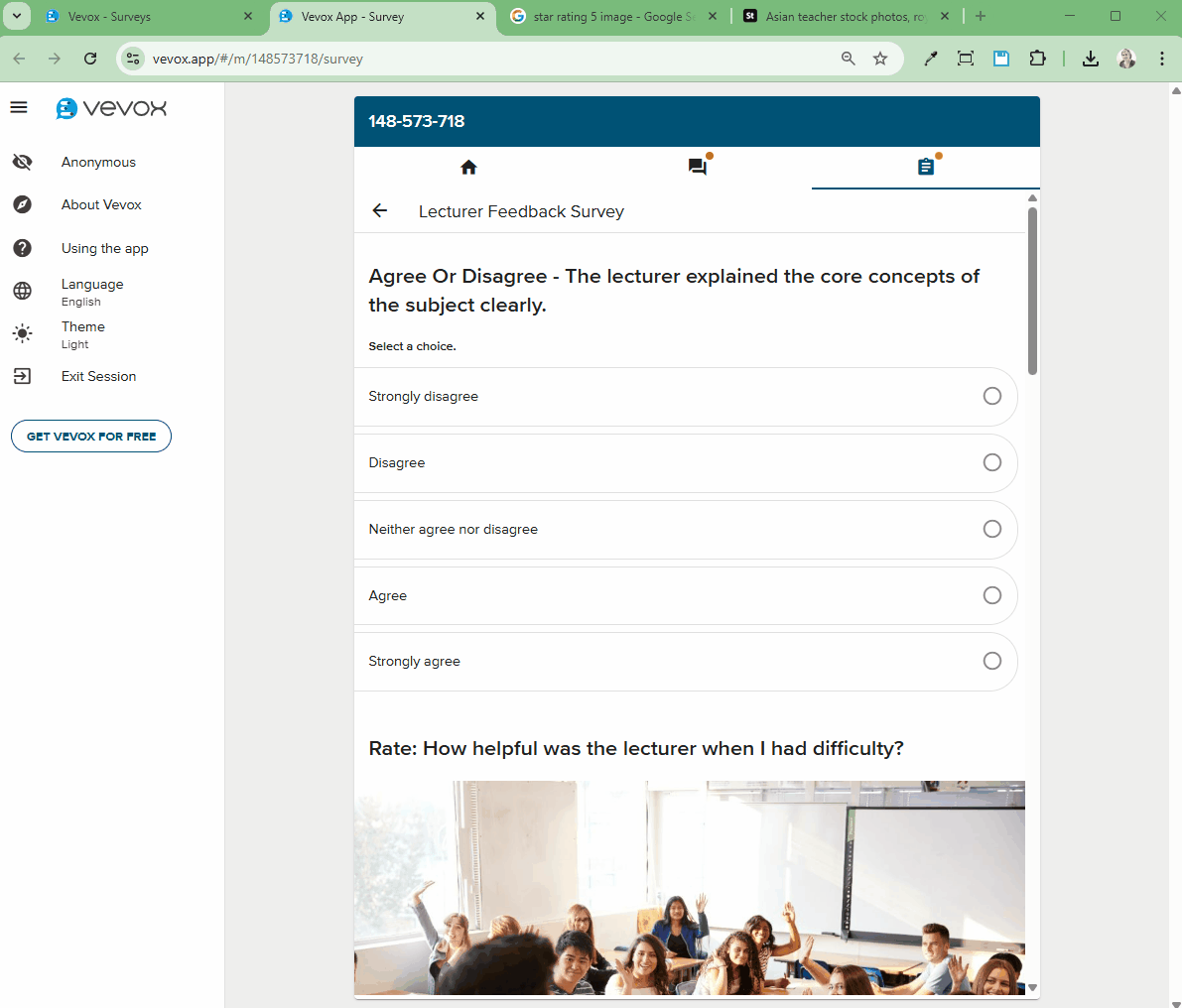Open the Q&A messaging icon

[697, 166]
